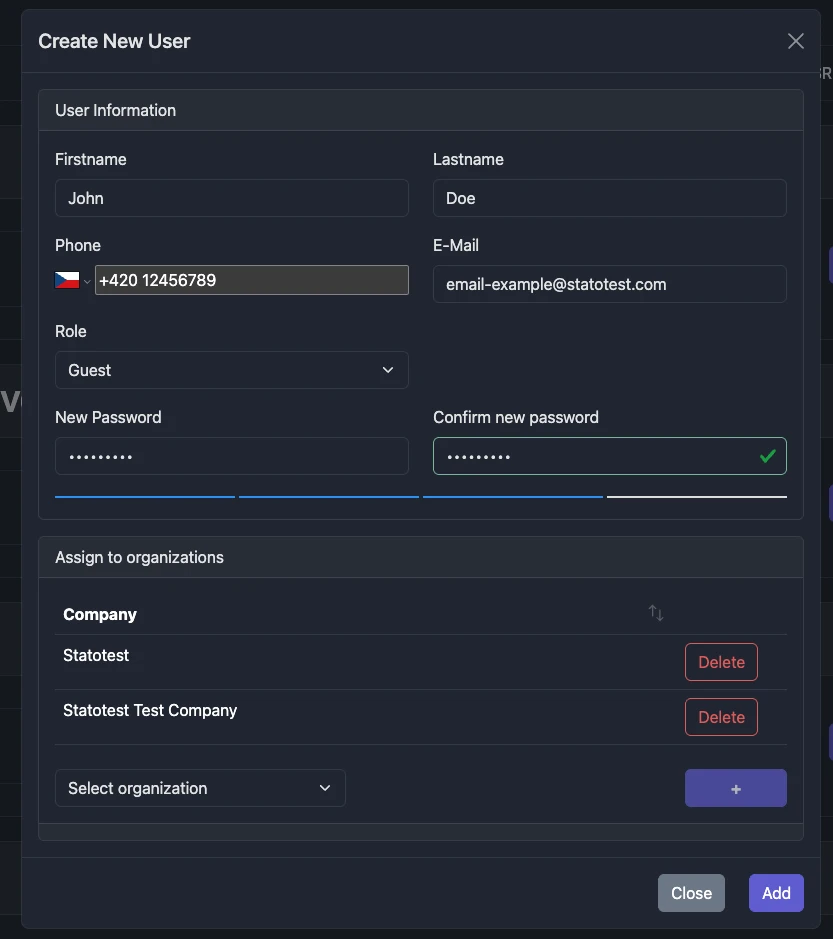Click the X to dismiss the dialog
The height and width of the screenshot is (939, 833).
[795, 41]
